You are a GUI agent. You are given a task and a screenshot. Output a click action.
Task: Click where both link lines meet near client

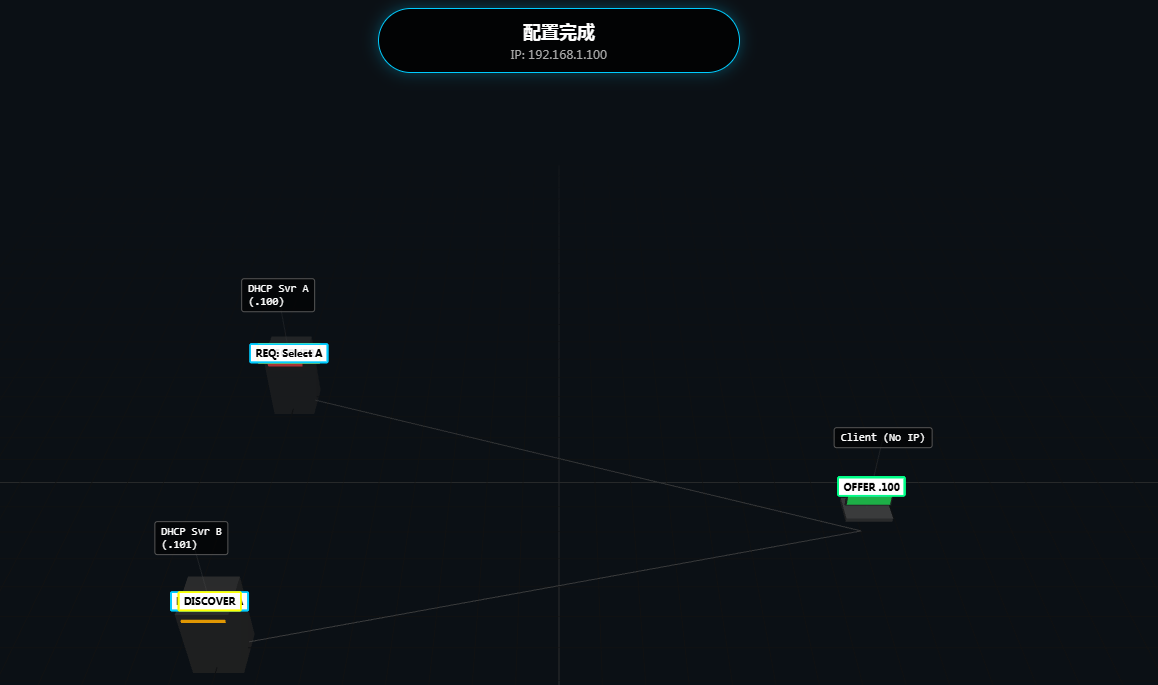pyautogui.click(x=860, y=531)
